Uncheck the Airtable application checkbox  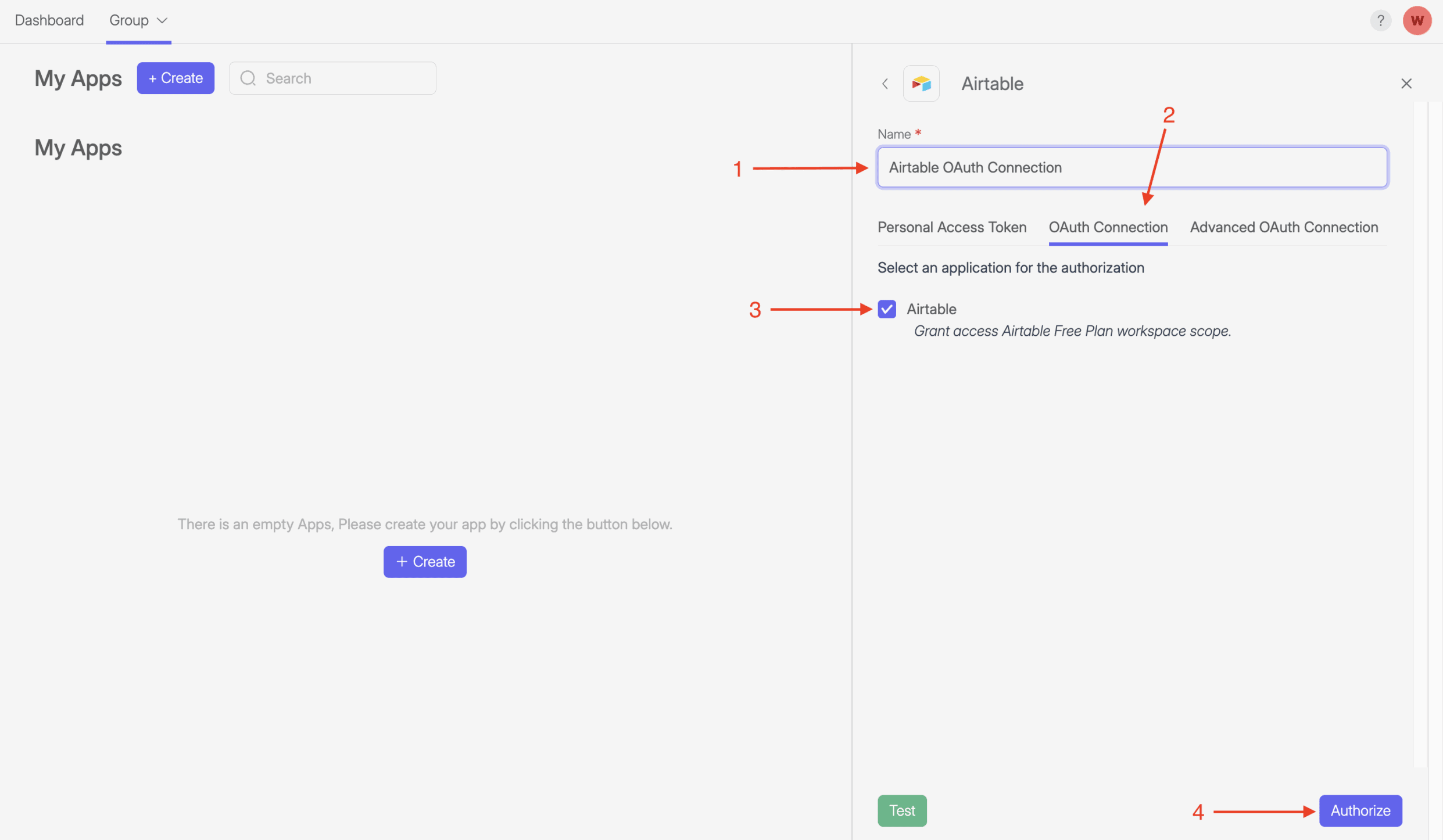[887, 309]
